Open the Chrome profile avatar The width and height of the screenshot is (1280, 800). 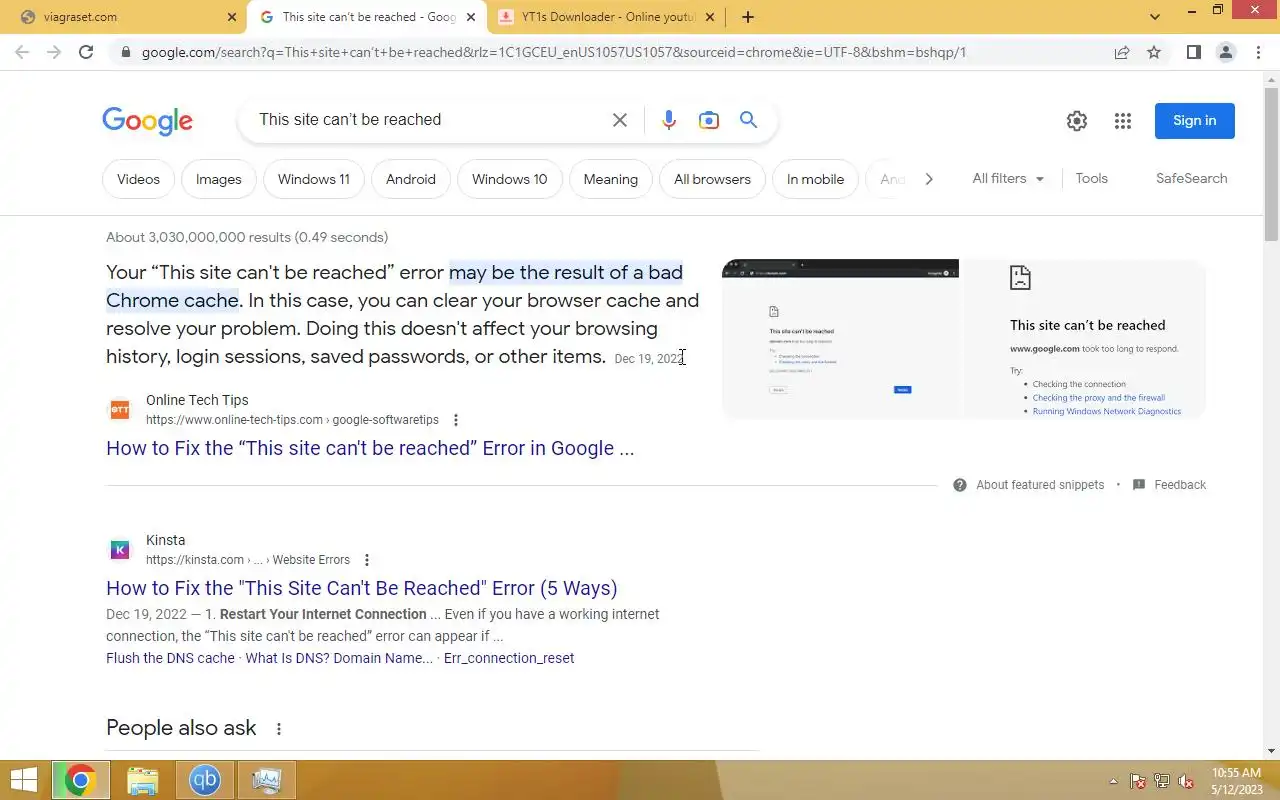pyautogui.click(x=1226, y=52)
